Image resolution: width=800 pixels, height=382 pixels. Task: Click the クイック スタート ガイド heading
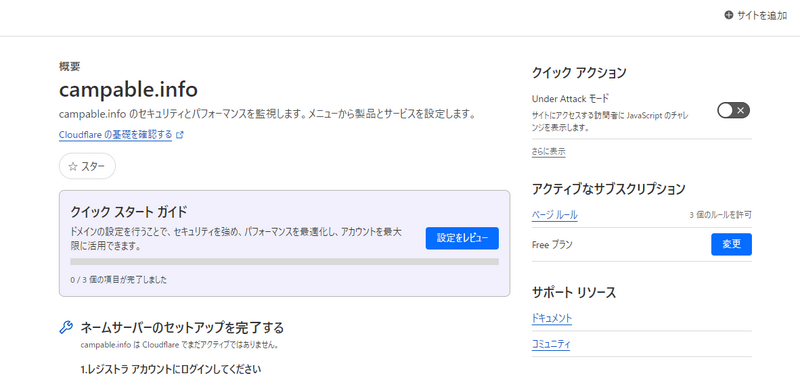[129, 211]
